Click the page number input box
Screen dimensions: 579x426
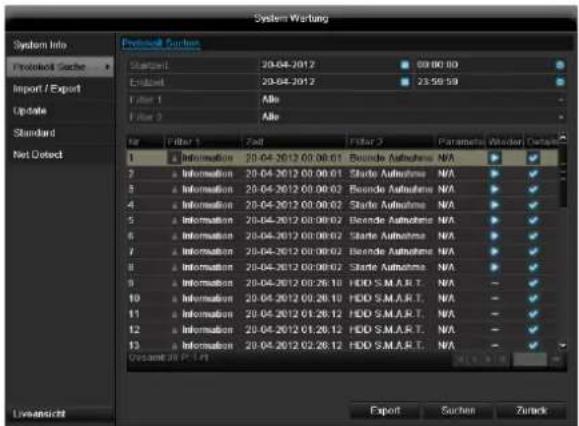[x=530, y=359]
